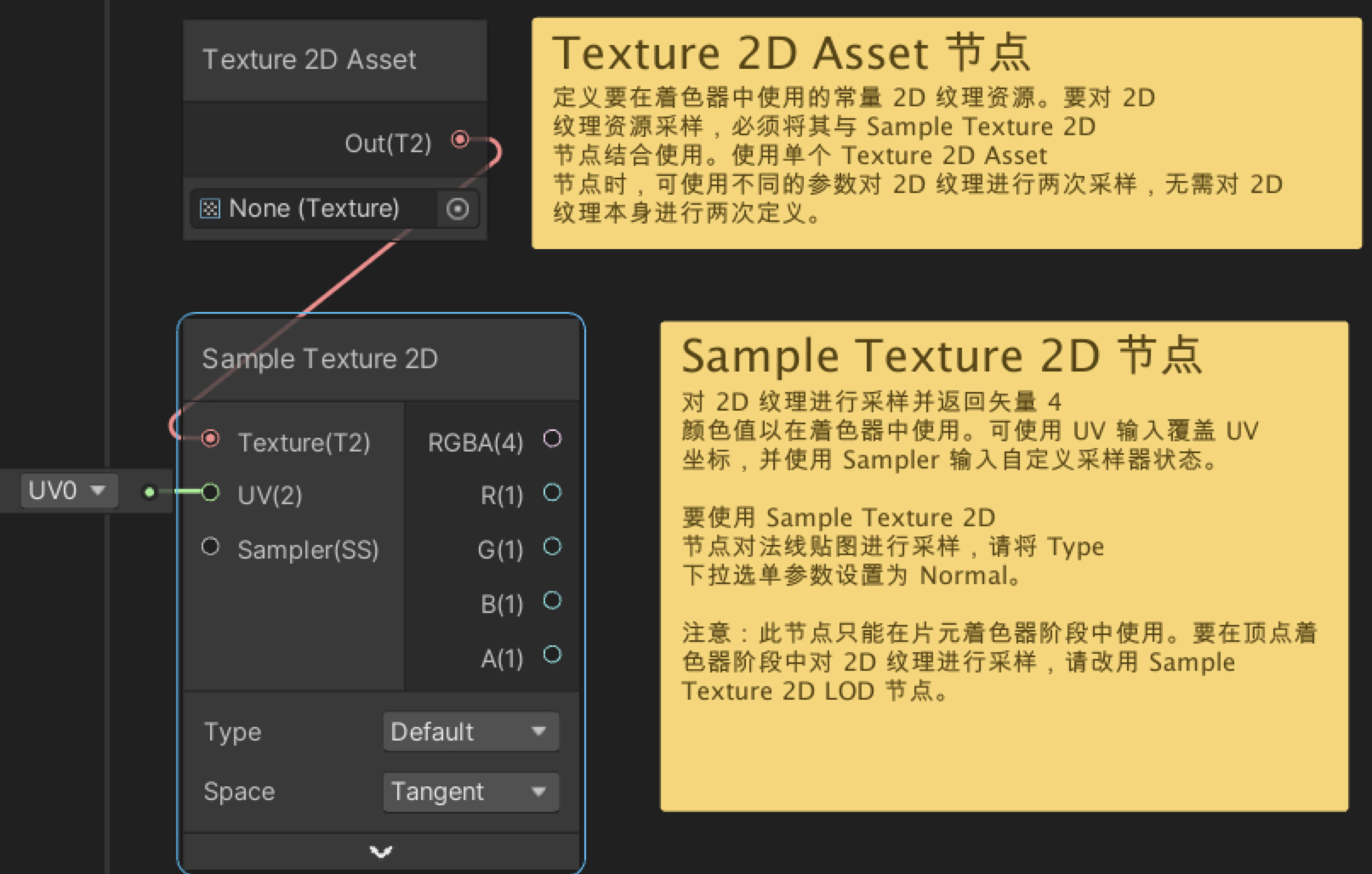
Task: Open the Space dropdown set to Tangent
Action: (x=470, y=792)
